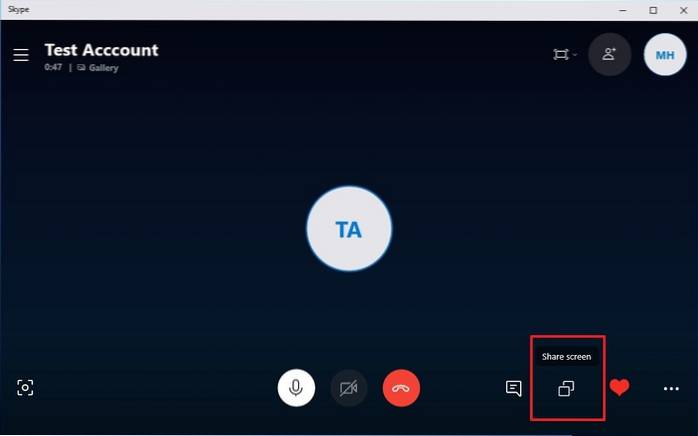Open the hamburger menu beside Test Acccount

21,55
